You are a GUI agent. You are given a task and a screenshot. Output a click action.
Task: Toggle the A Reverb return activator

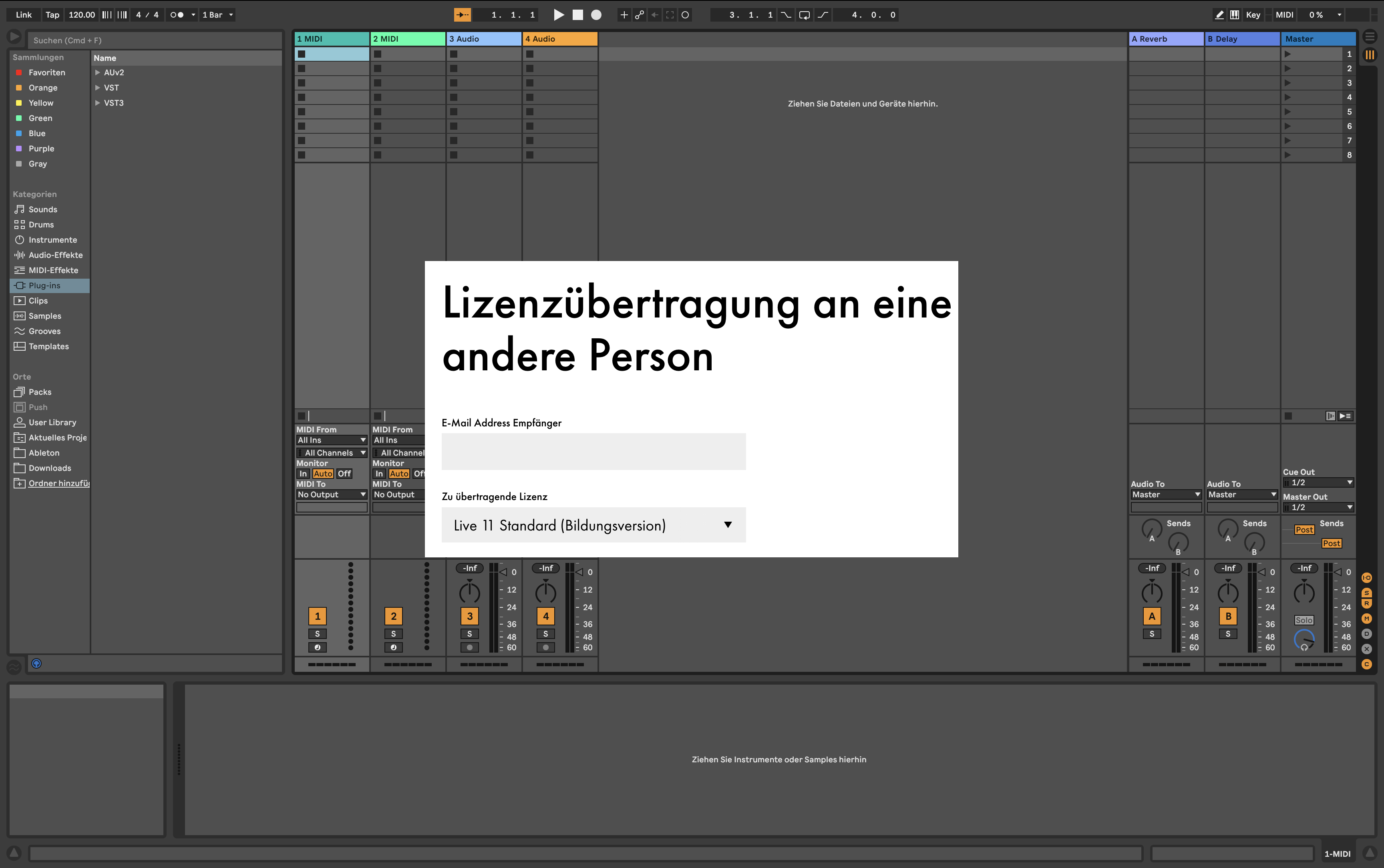(x=1152, y=617)
